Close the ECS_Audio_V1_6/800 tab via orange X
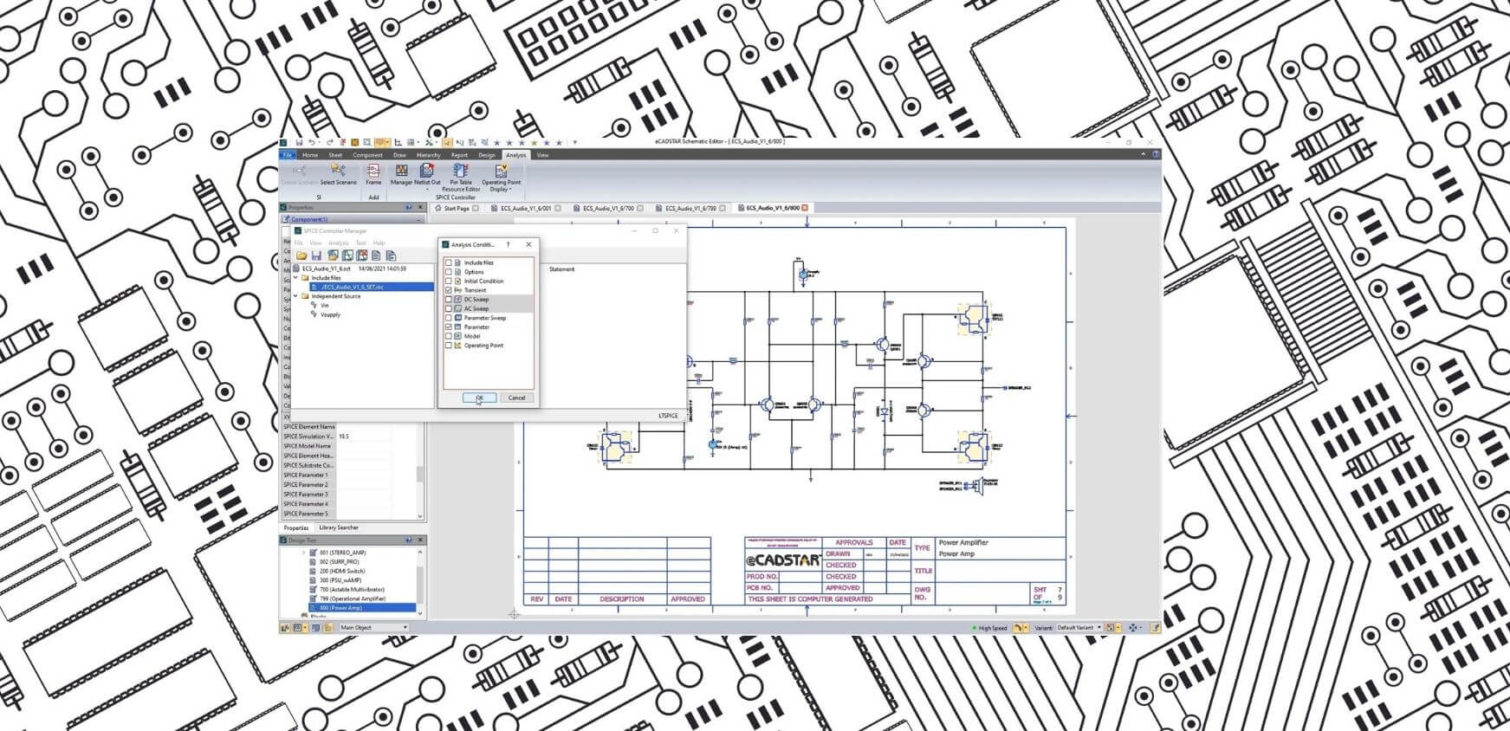 (804, 208)
